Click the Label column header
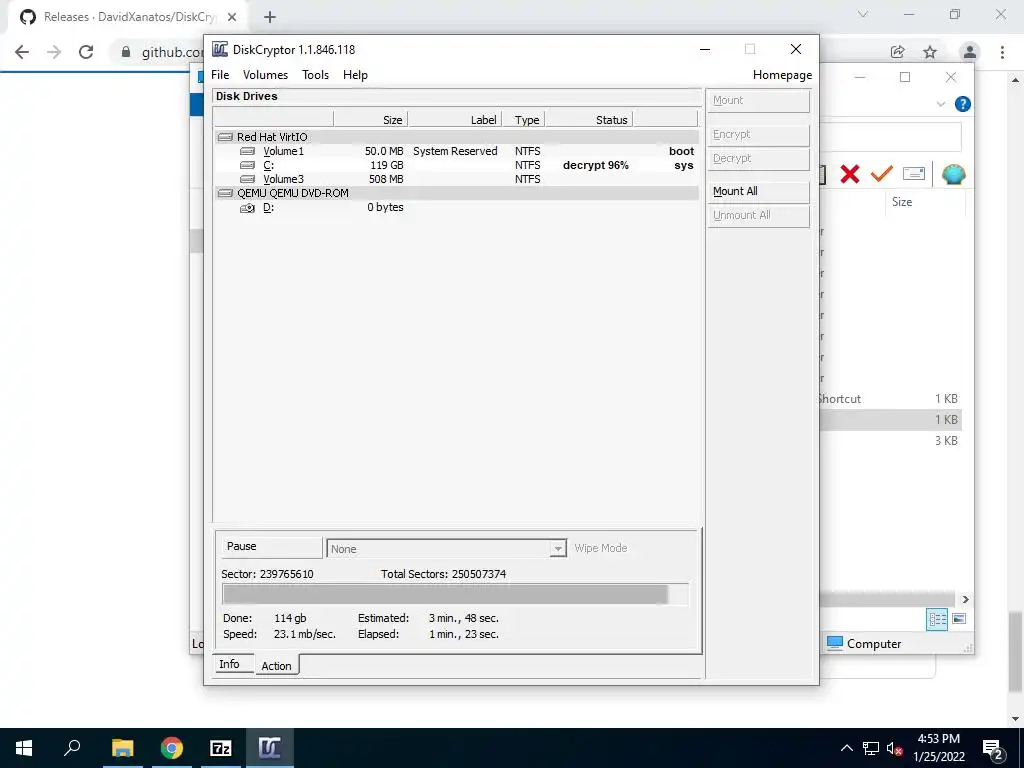Screen dimensions: 1024x768 click(455, 120)
